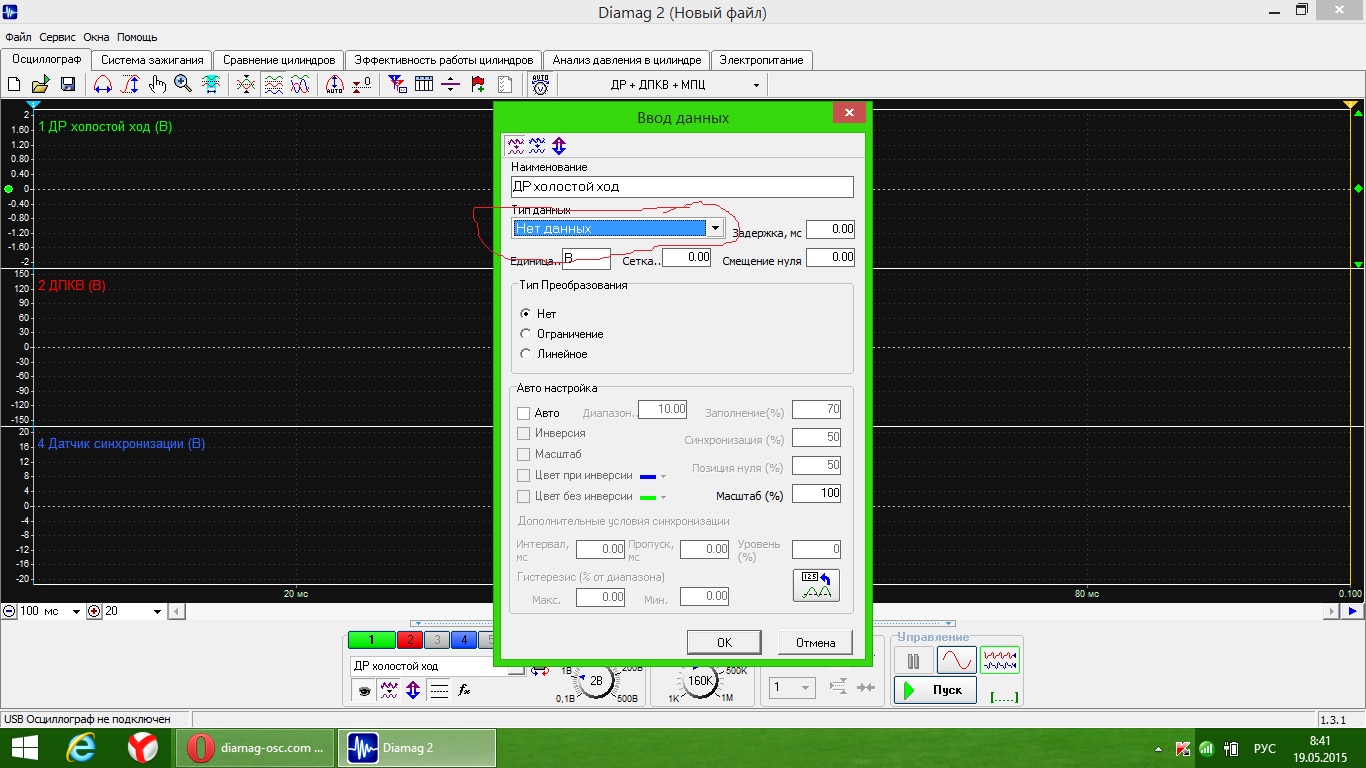Enable the Авто checkbox
The width and height of the screenshot is (1366, 768).
[x=523, y=413]
